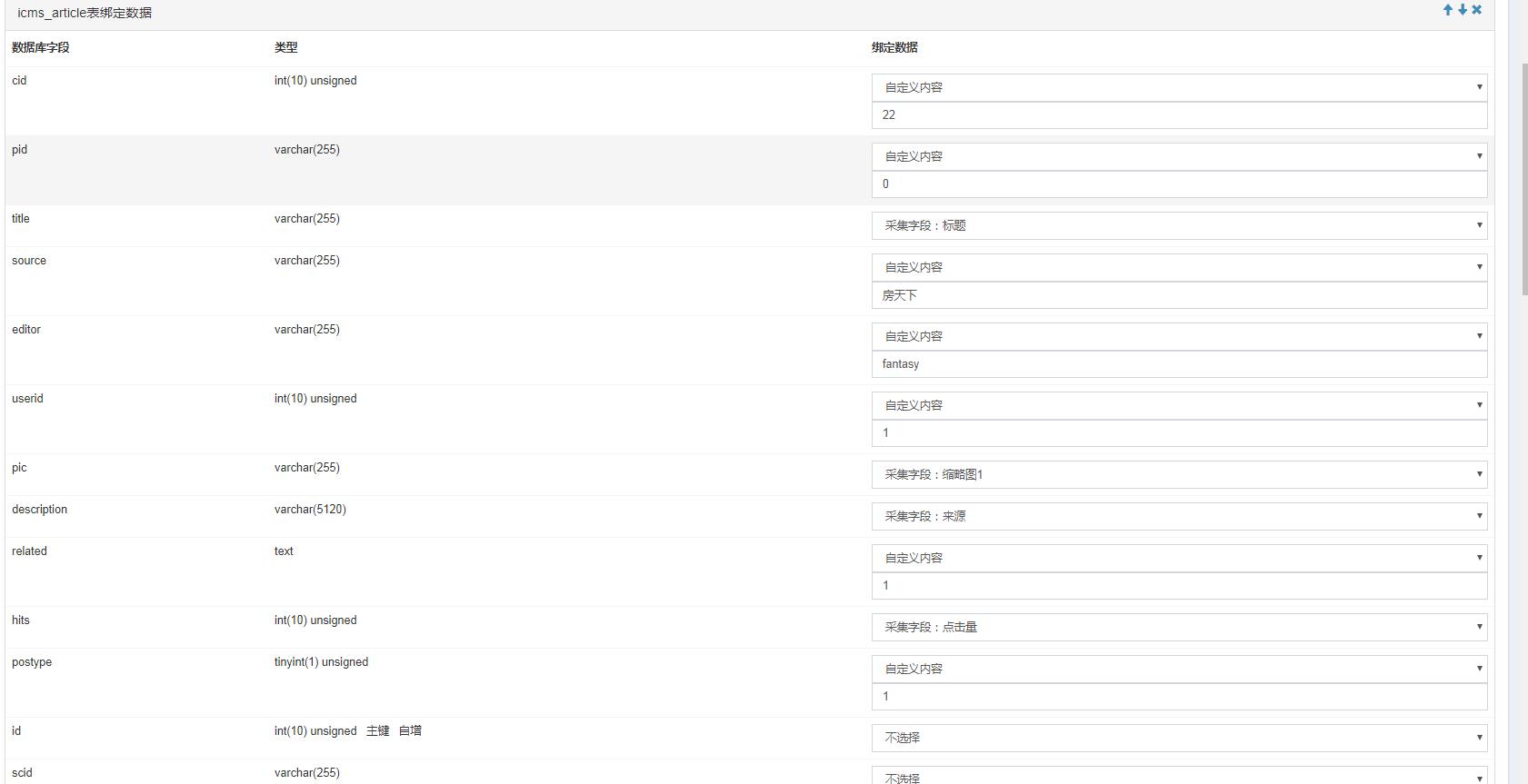
Task: Open the postype binding dropdown
Action: [1179, 669]
